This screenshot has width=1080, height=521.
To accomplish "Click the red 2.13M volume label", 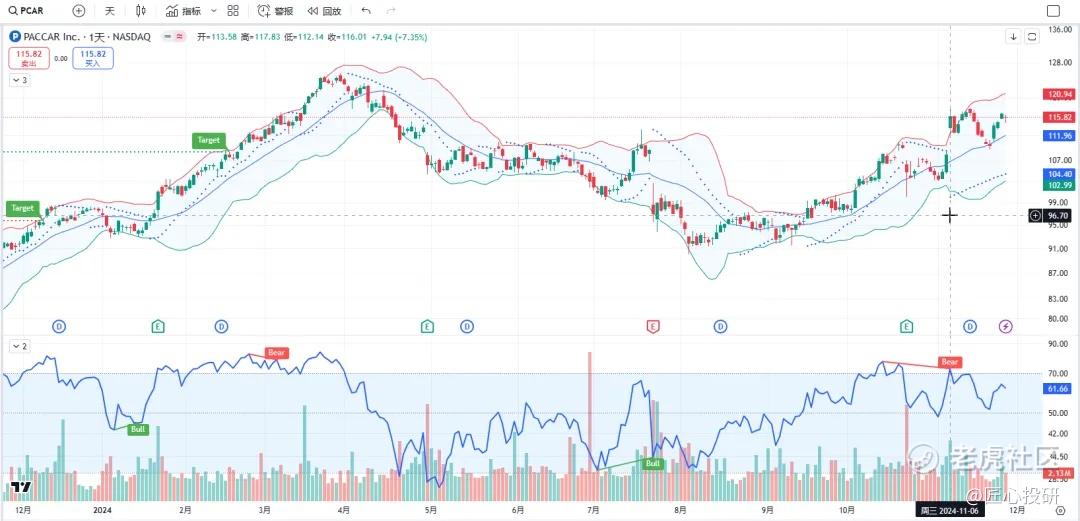I will [1058, 473].
